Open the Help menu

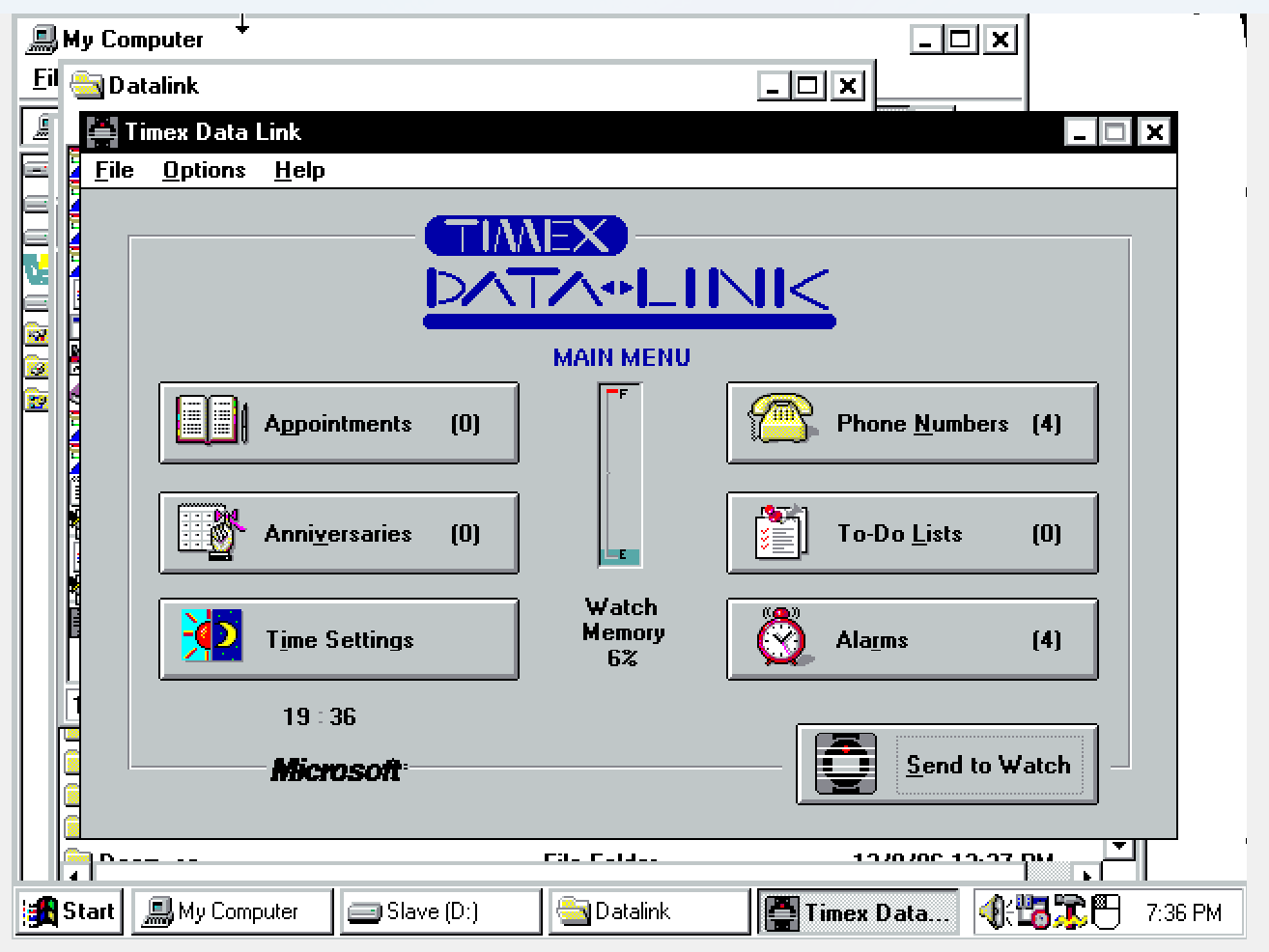(x=298, y=170)
